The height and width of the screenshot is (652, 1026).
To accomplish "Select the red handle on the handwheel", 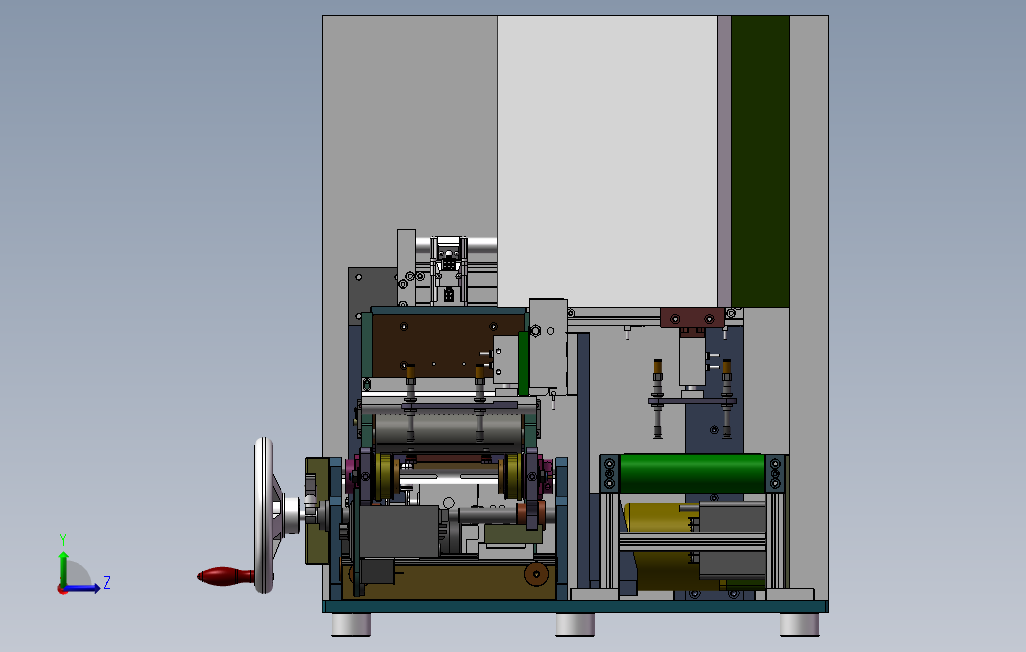I will click(x=226, y=577).
